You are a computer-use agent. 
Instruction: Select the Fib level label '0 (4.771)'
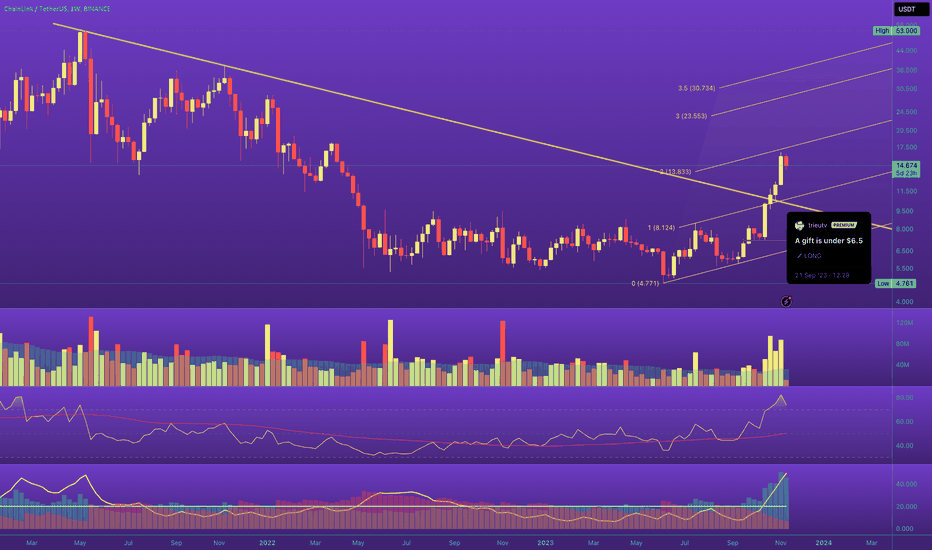646,284
